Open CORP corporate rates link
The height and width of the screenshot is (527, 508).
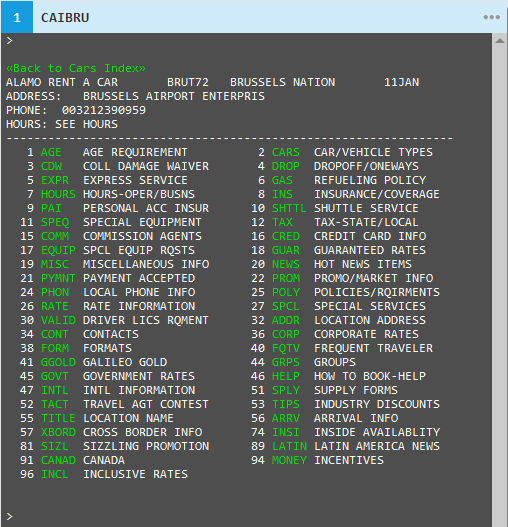285,334
